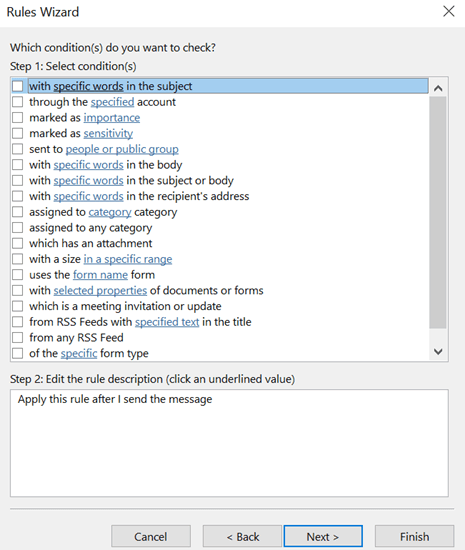Go to previous step with < Back
Viewport: 465px width, 550px height.
click(242, 536)
